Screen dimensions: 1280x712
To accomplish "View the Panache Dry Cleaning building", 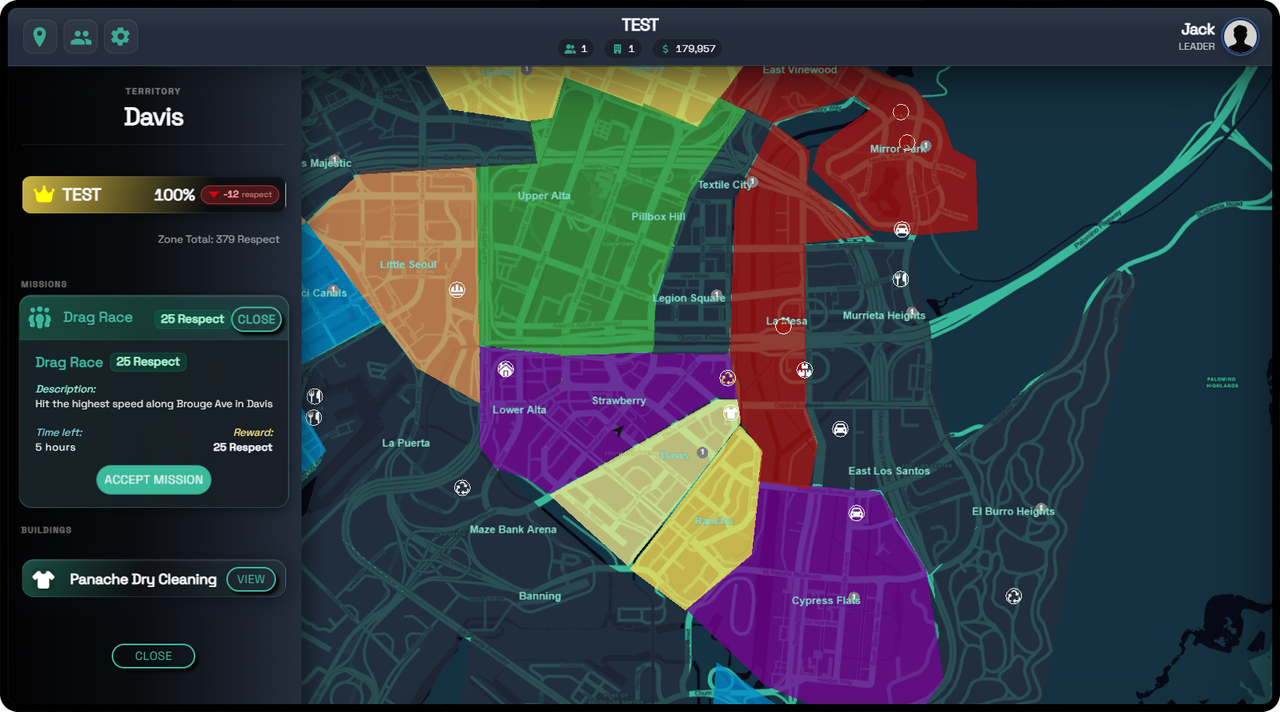I will click(x=251, y=579).
